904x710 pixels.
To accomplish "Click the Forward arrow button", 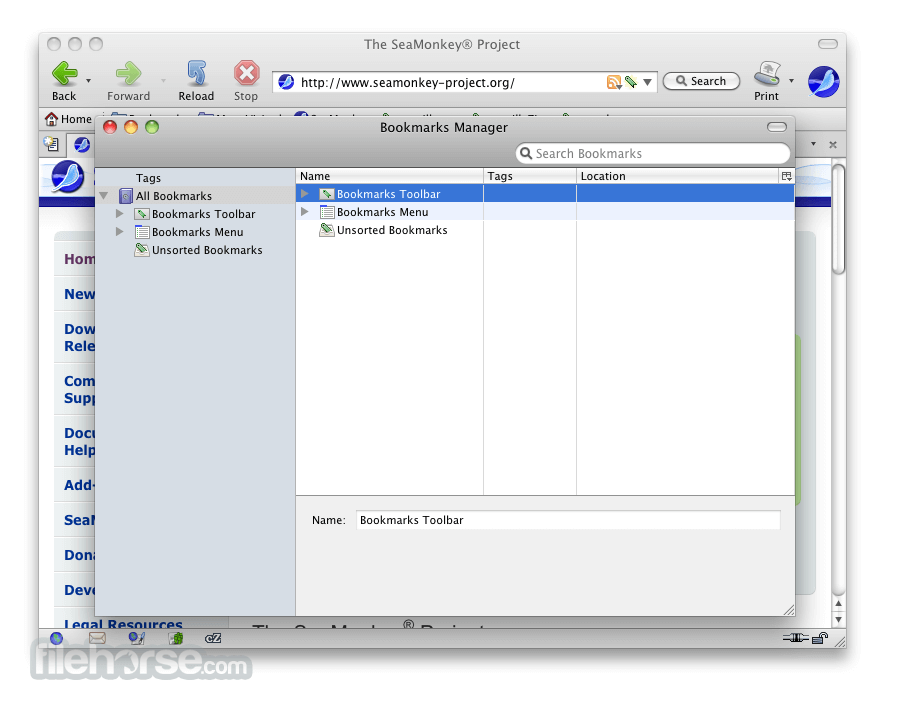I will click(128, 74).
